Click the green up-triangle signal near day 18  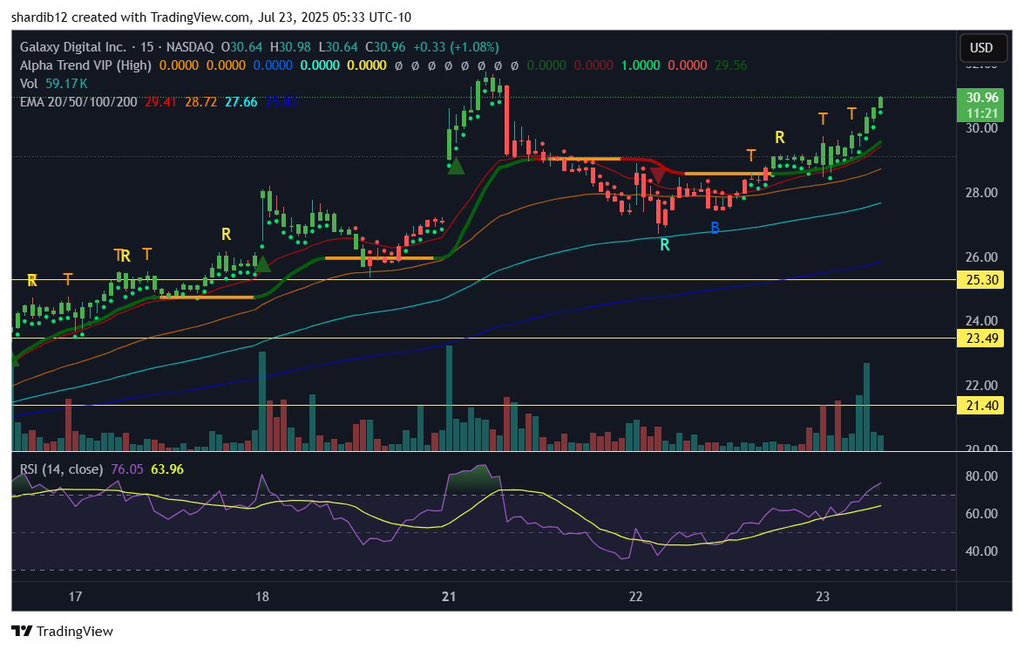[263, 265]
